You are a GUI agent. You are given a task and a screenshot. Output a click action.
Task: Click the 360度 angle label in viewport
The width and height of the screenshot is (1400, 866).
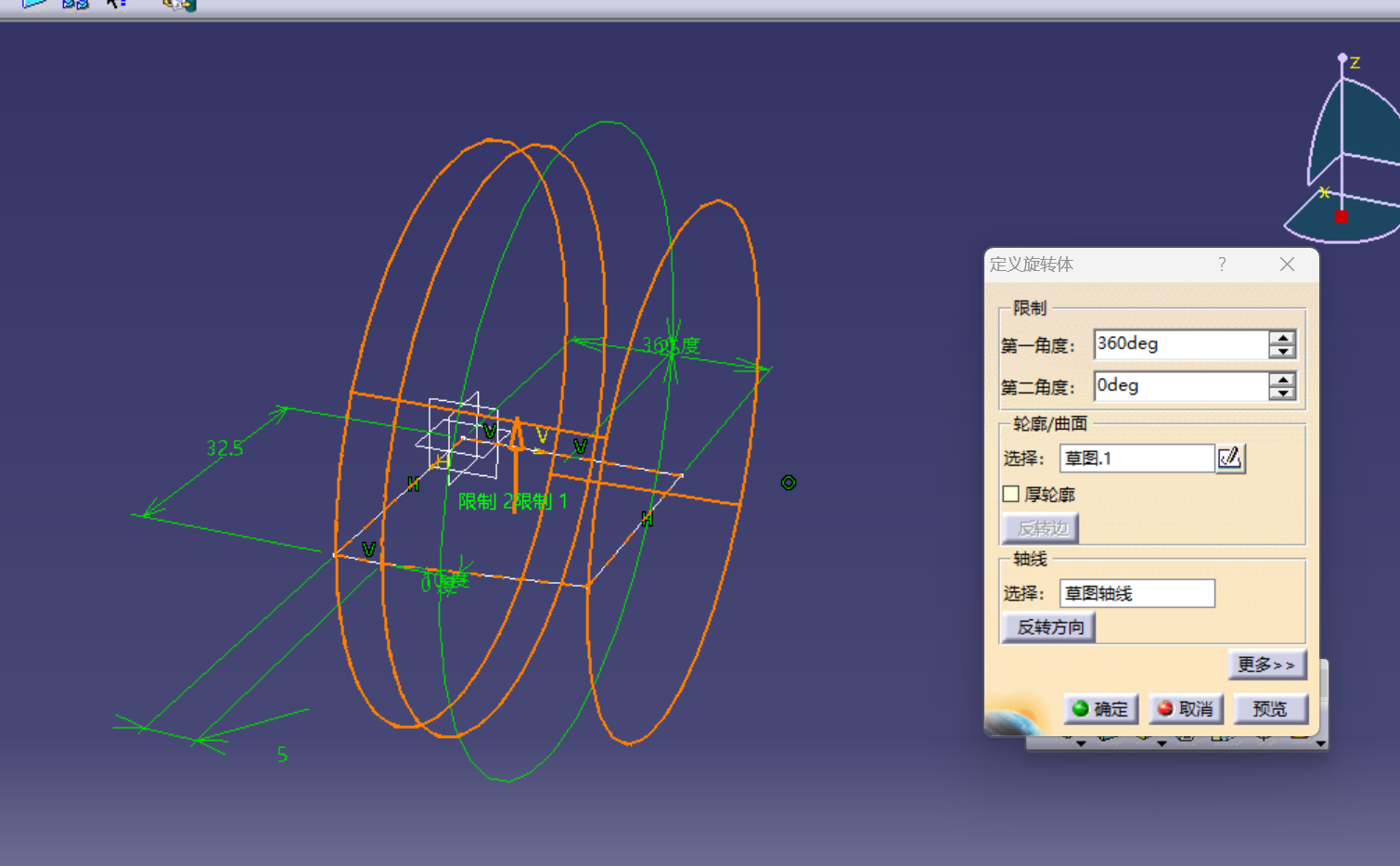pos(671,346)
